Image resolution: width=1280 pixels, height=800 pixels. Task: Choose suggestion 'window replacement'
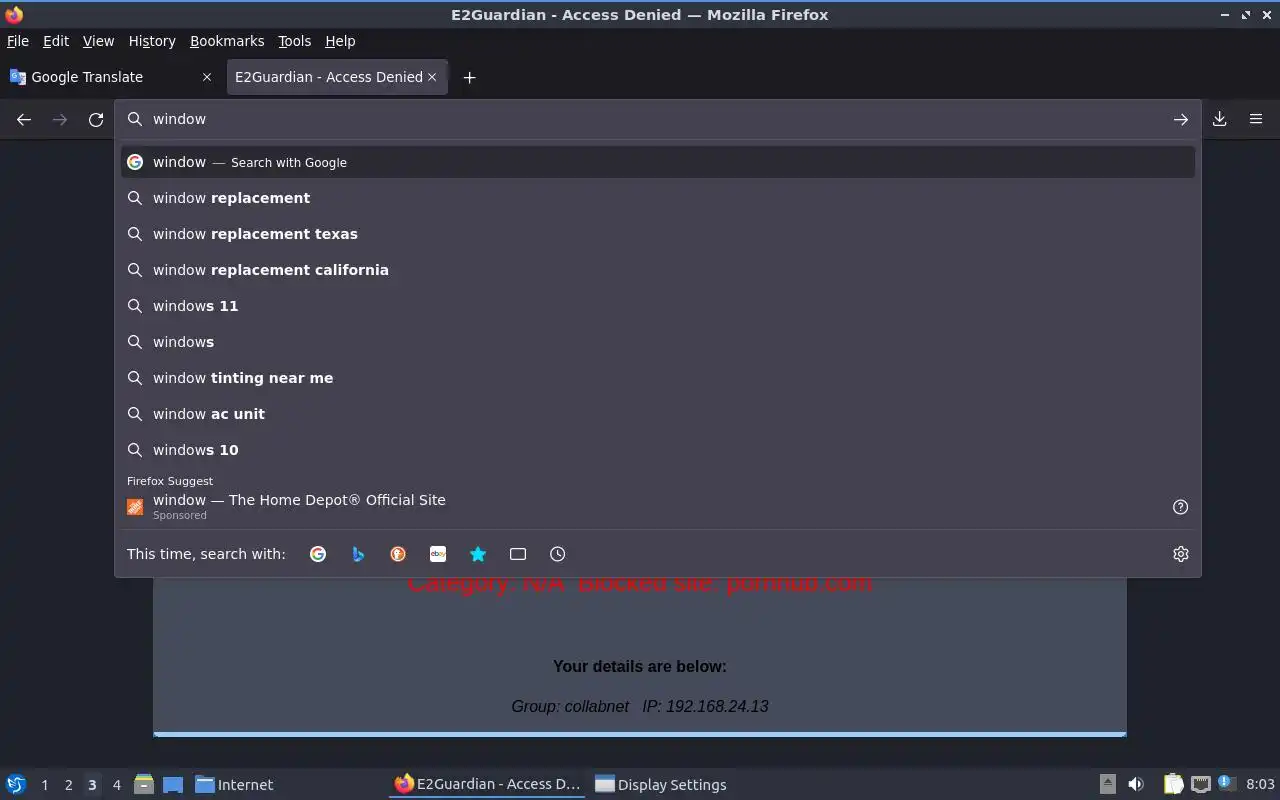(x=658, y=198)
